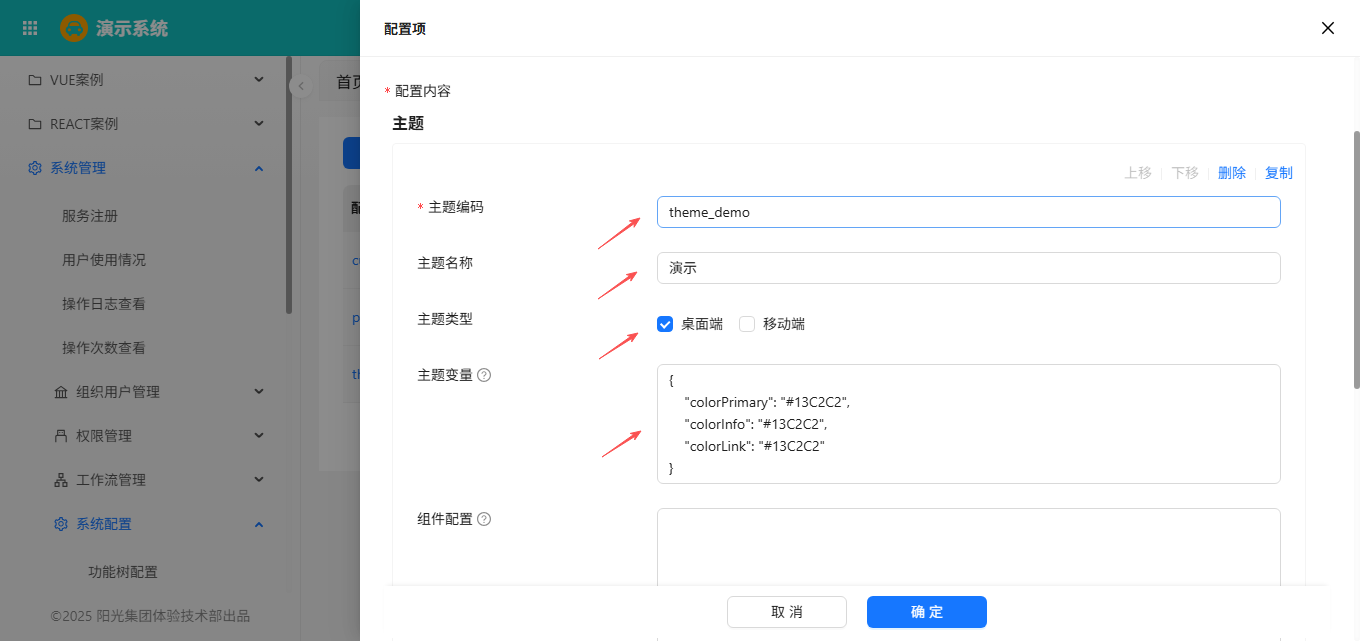This screenshot has width=1360, height=641.
Task: Uncheck the 桌面端 checkbox
Action: [x=665, y=324]
